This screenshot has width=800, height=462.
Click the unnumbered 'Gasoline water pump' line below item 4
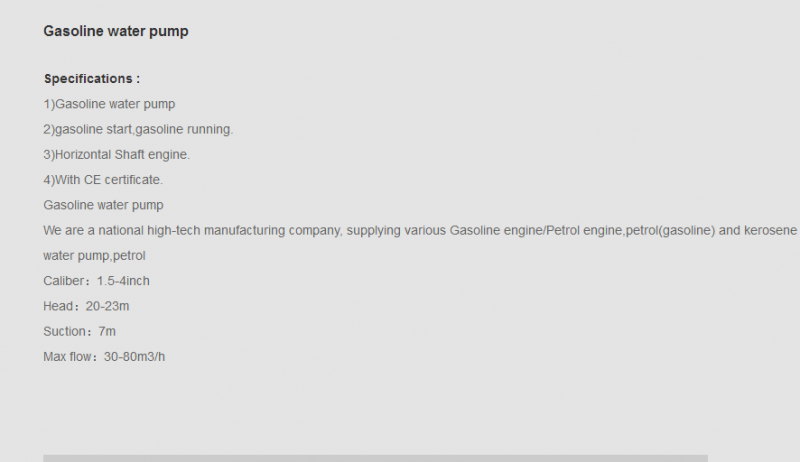104,205
